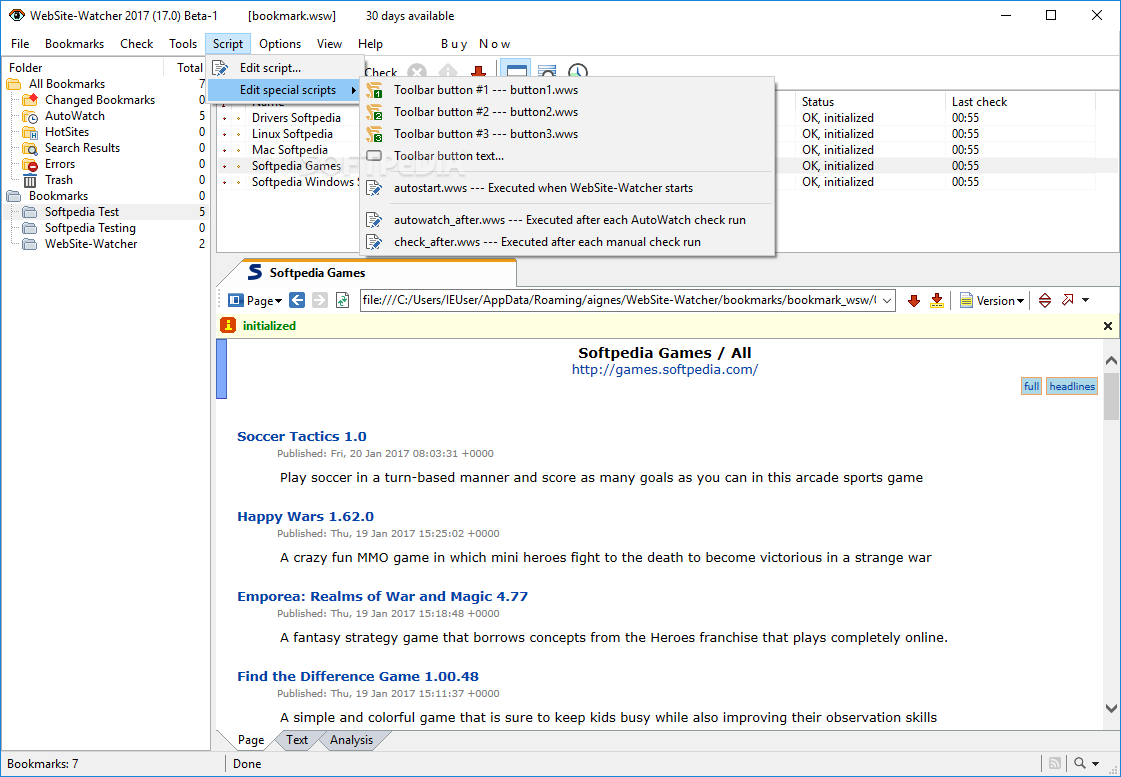1121x777 pixels.
Task: Click the red arrow with yellow highlight icon
Action: pyautogui.click(x=937, y=301)
